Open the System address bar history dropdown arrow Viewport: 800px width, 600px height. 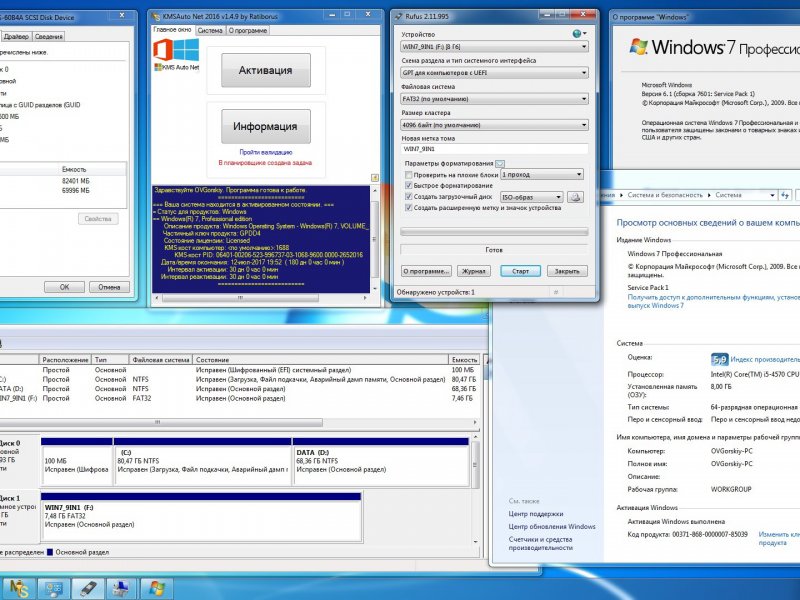[772, 195]
